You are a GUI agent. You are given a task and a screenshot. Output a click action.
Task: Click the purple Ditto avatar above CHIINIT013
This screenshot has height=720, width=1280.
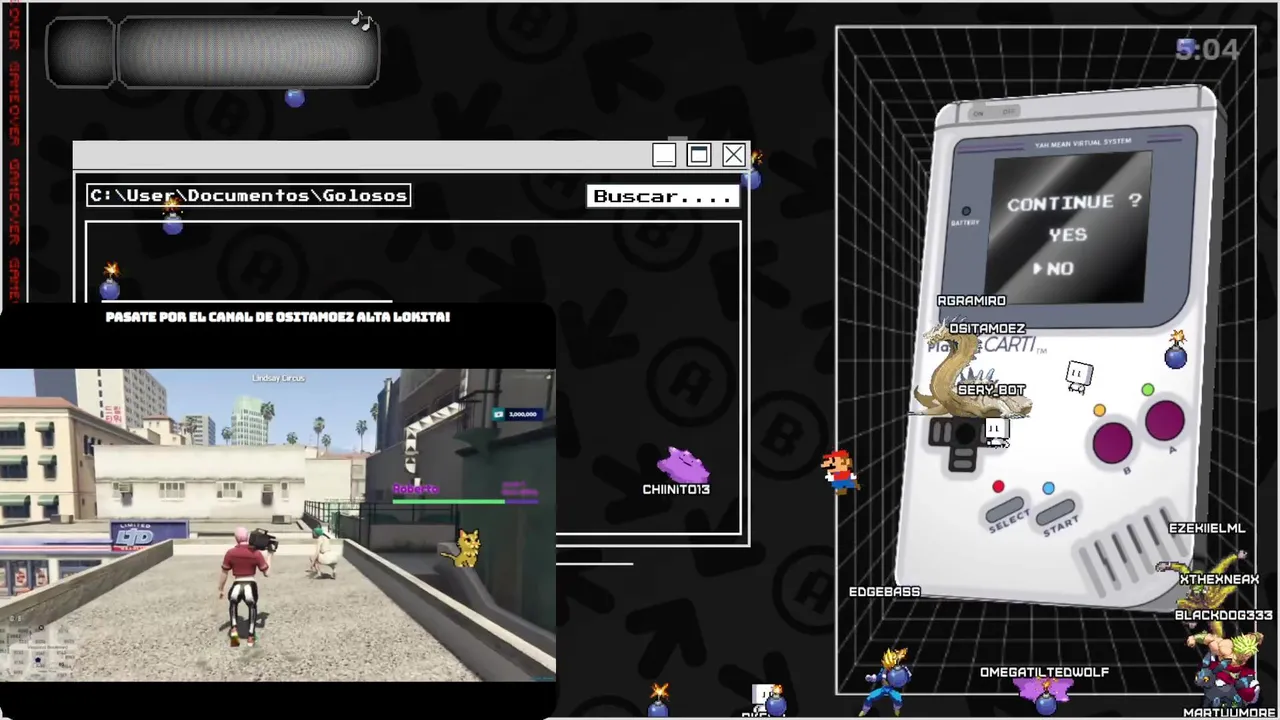click(x=683, y=465)
